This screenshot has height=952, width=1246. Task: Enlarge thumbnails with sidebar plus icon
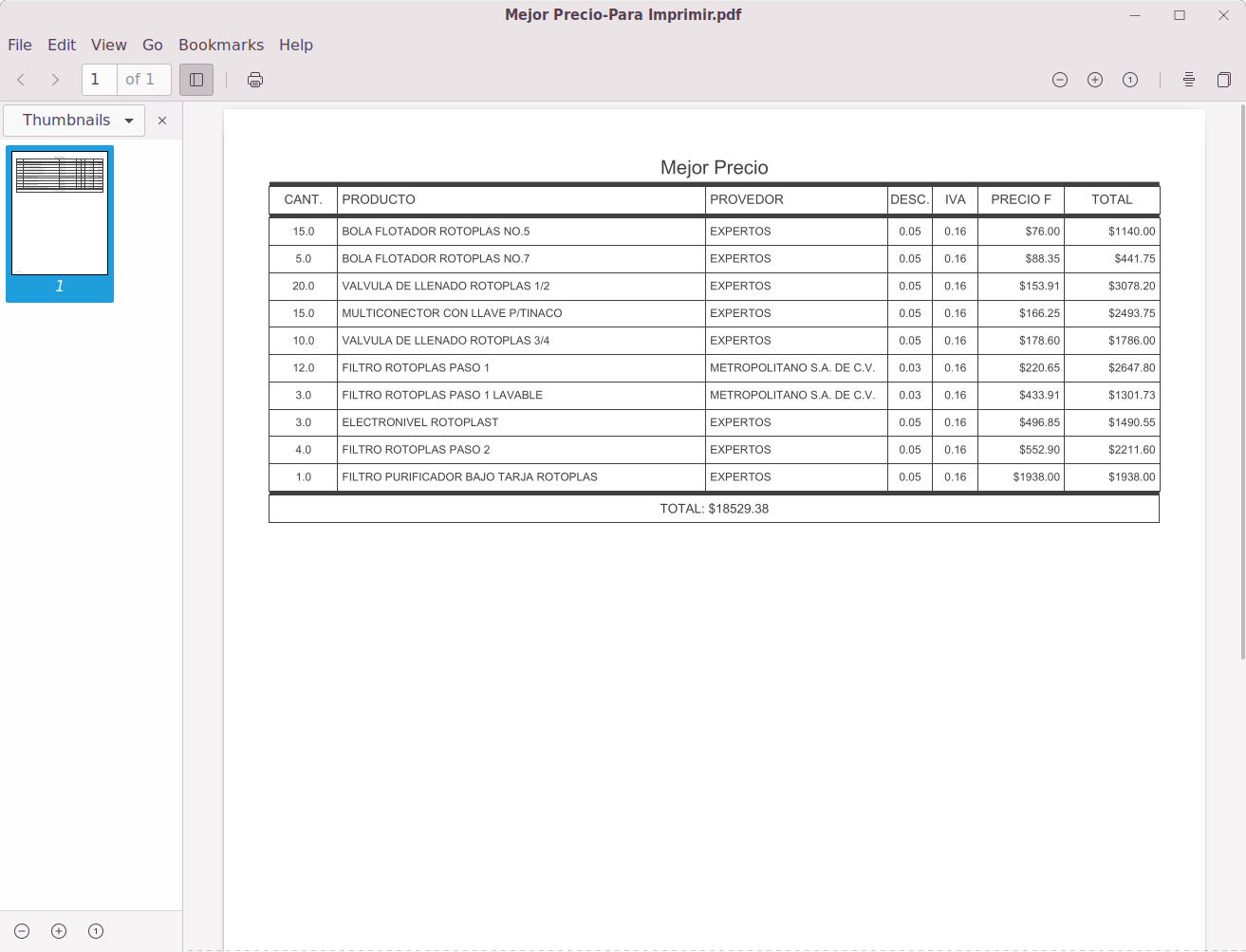click(x=59, y=931)
